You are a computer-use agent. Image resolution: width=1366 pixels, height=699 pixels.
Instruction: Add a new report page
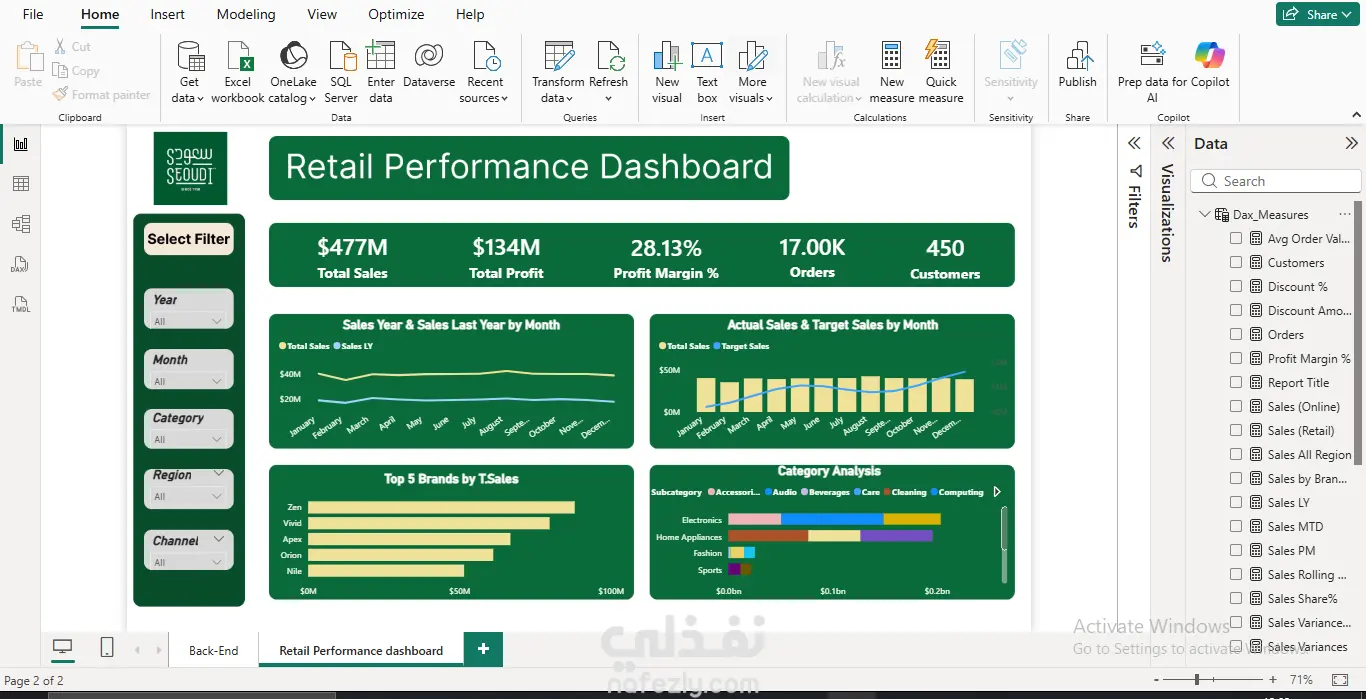click(x=483, y=649)
